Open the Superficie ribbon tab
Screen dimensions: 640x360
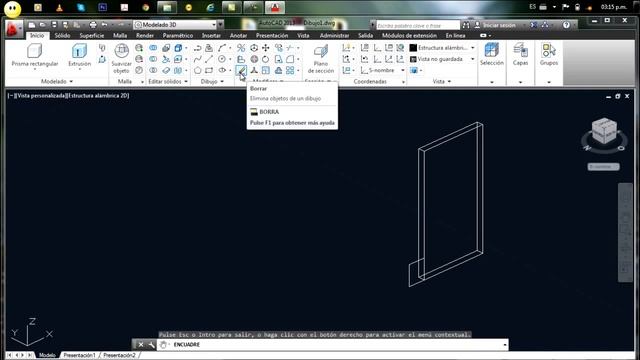pos(92,36)
